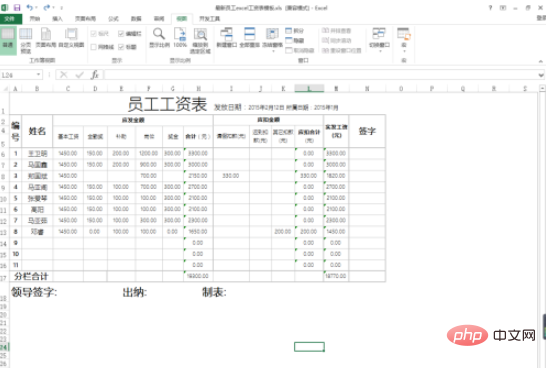Viewport: 546px width, 368px height.
Task: Select column N header
Action: pos(367,89)
